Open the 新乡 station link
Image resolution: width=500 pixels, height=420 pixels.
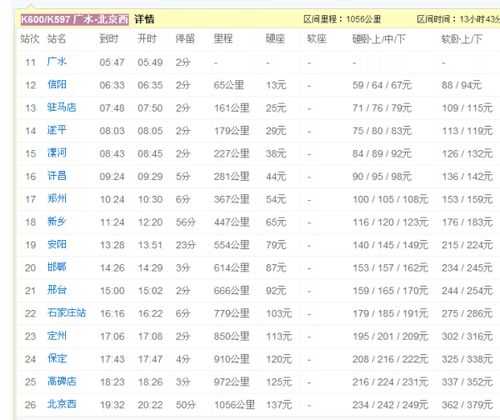click(x=57, y=221)
